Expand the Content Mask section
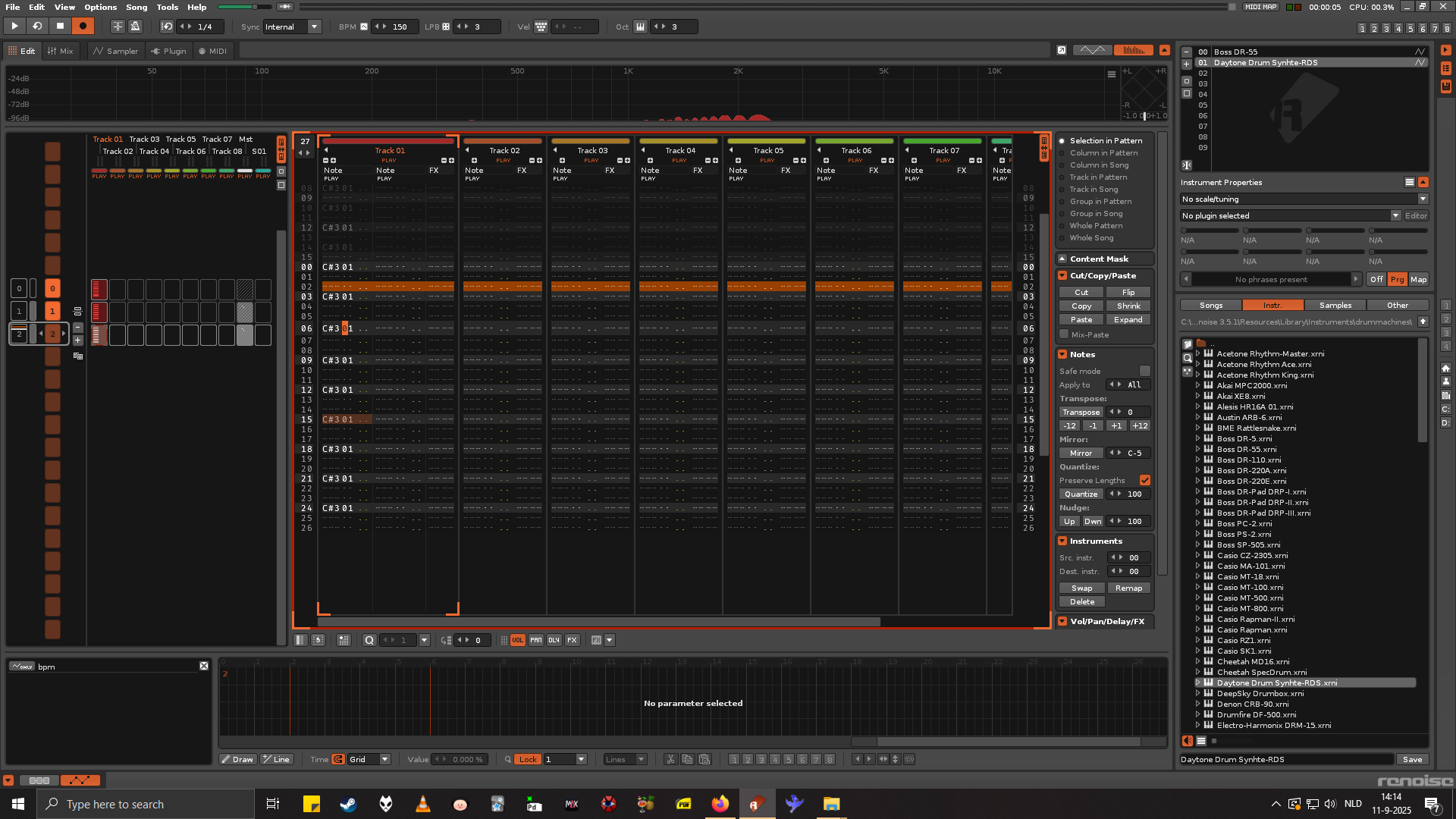This screenshot has height=819, width=1456. [x=1062, y=259]
